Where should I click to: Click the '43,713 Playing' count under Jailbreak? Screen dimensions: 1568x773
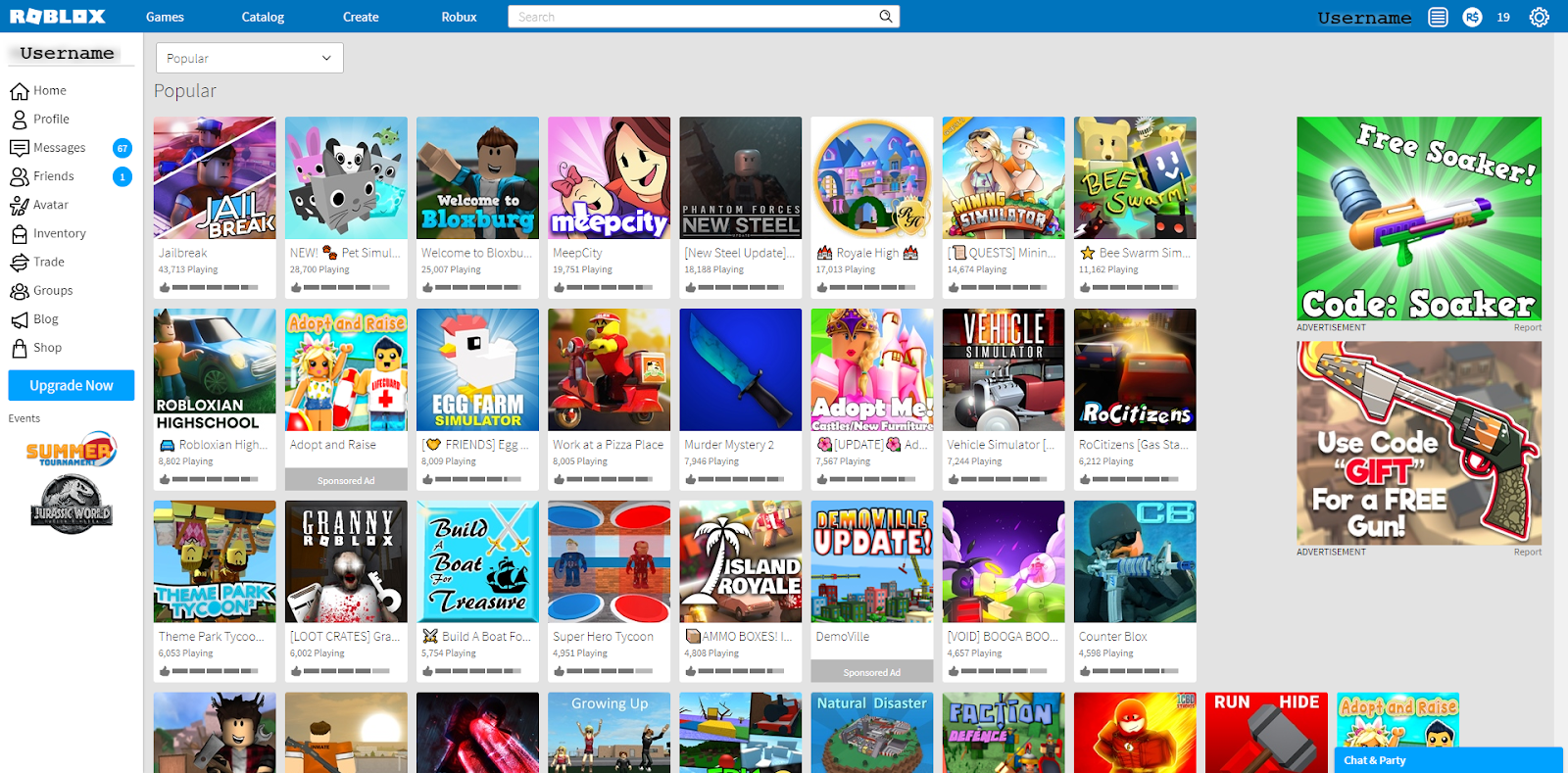coord(188,269)
